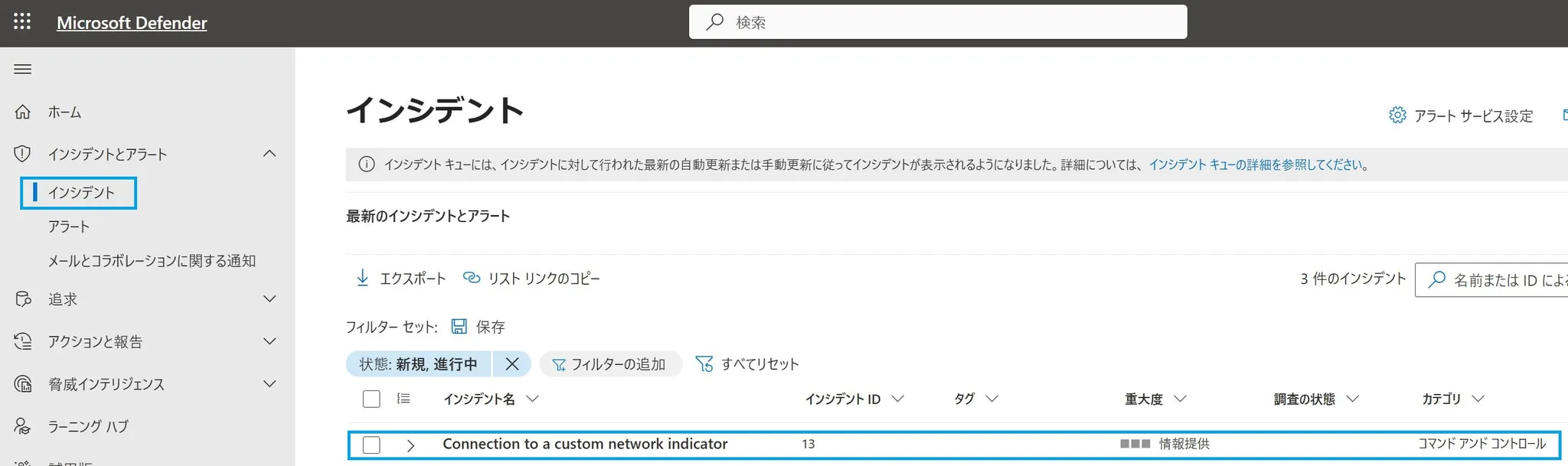Collapse the navigation hamburger menu

point(23,70)
